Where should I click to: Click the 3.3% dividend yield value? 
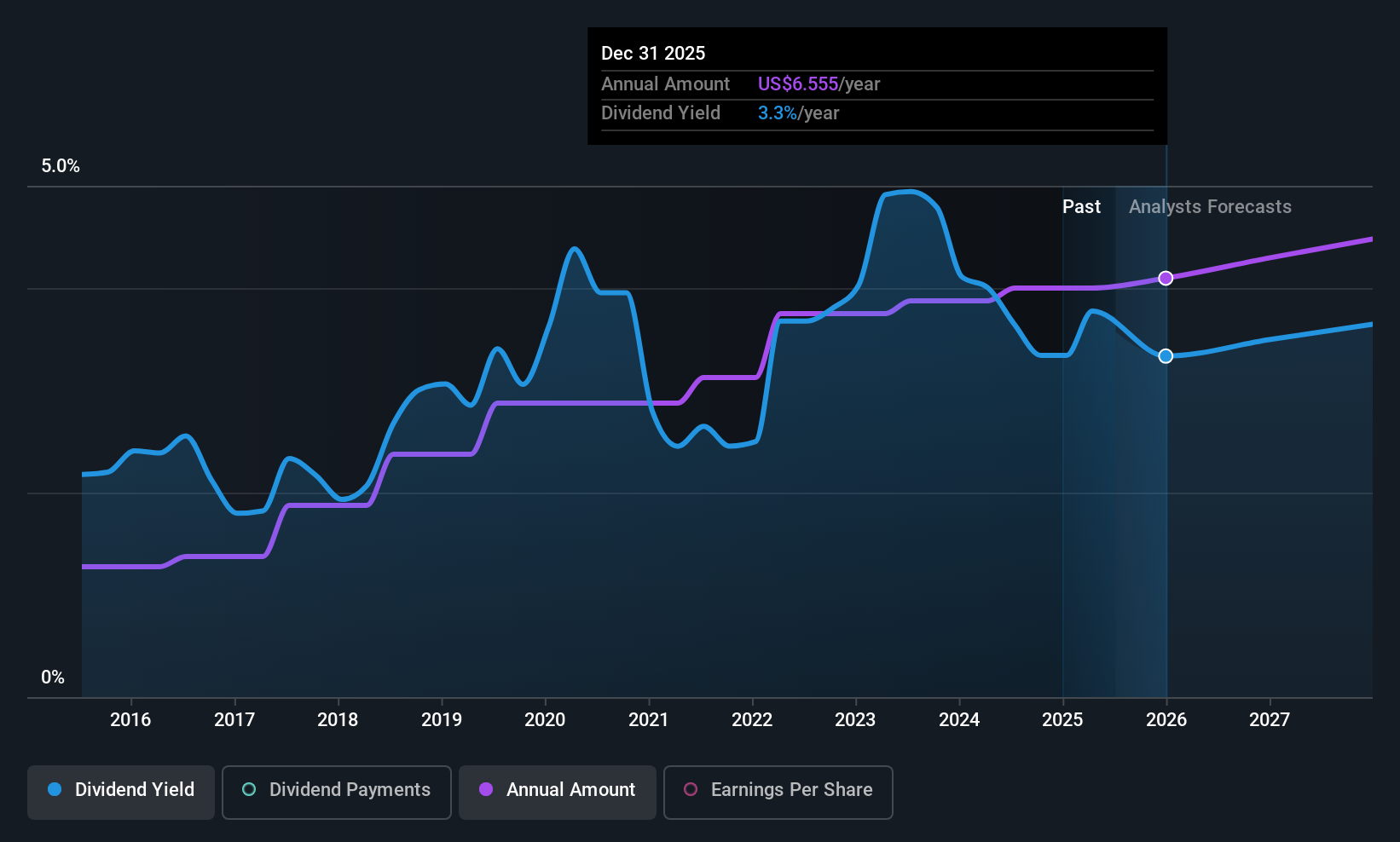coord(777,113)
